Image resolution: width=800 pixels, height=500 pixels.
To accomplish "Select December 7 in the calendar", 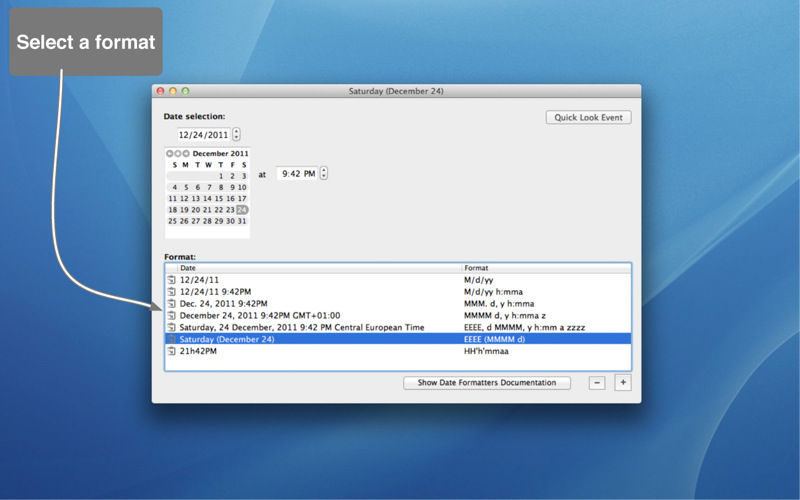I will tap(209, 187).
